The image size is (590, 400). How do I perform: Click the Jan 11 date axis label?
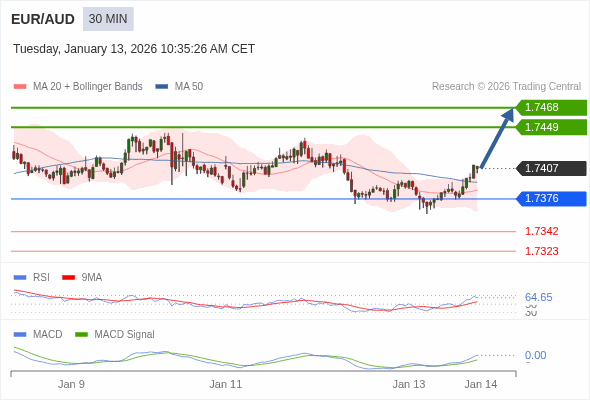point(226,385)
